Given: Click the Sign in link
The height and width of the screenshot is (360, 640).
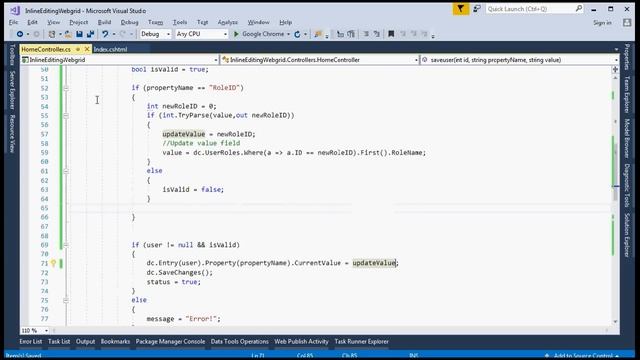Looking at the screenshot, I should 602,23.
